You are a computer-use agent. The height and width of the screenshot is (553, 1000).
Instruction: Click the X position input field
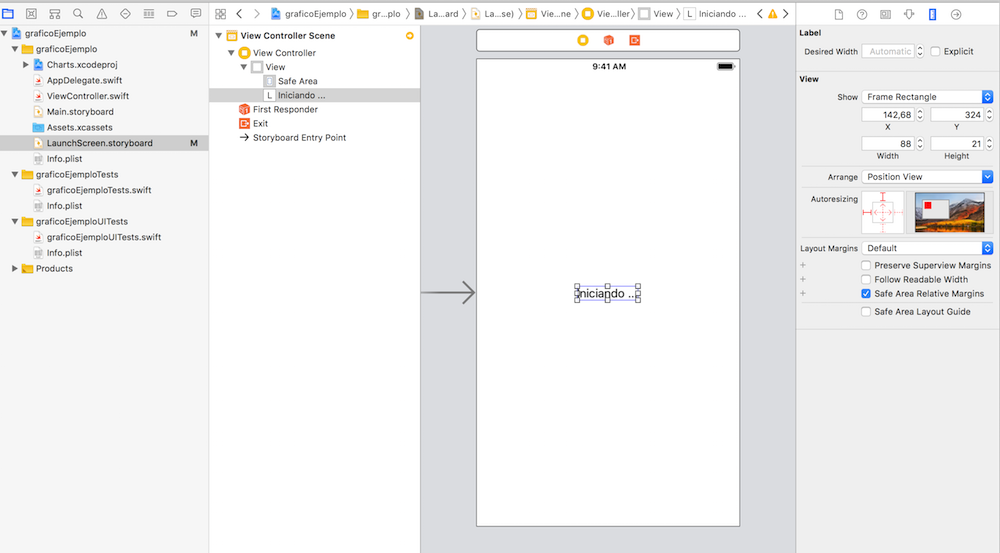(x=888, y=115)
